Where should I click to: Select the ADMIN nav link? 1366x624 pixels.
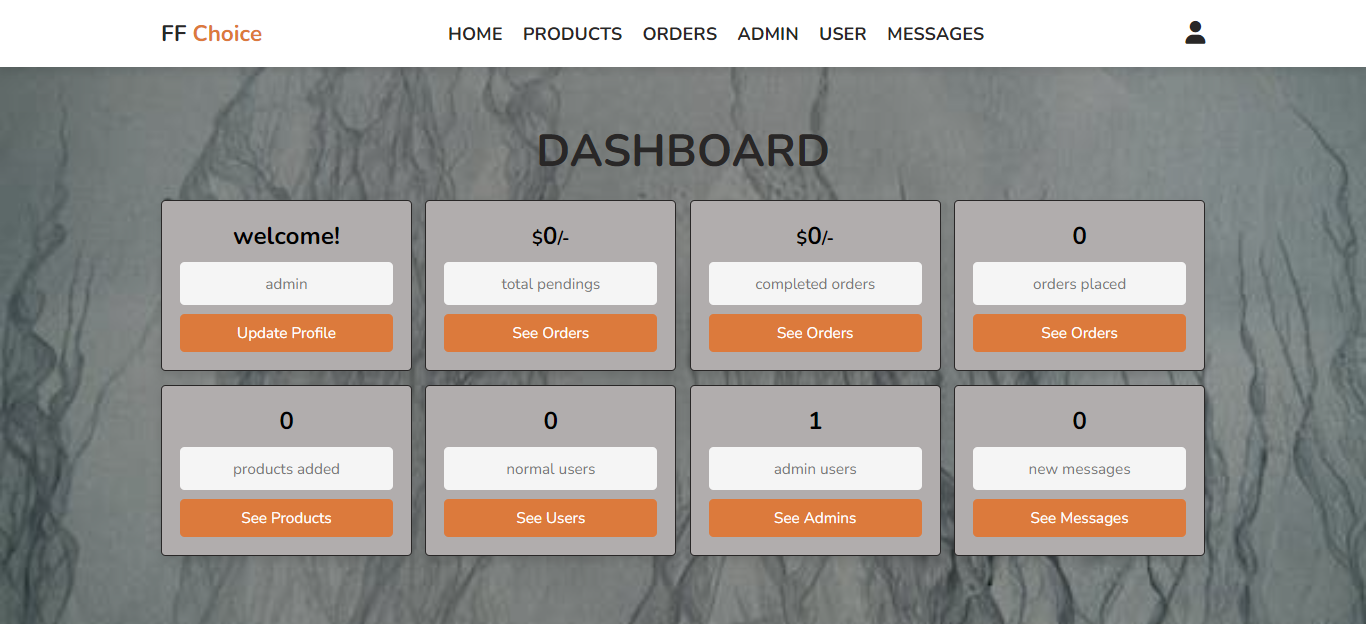point(767,34)
